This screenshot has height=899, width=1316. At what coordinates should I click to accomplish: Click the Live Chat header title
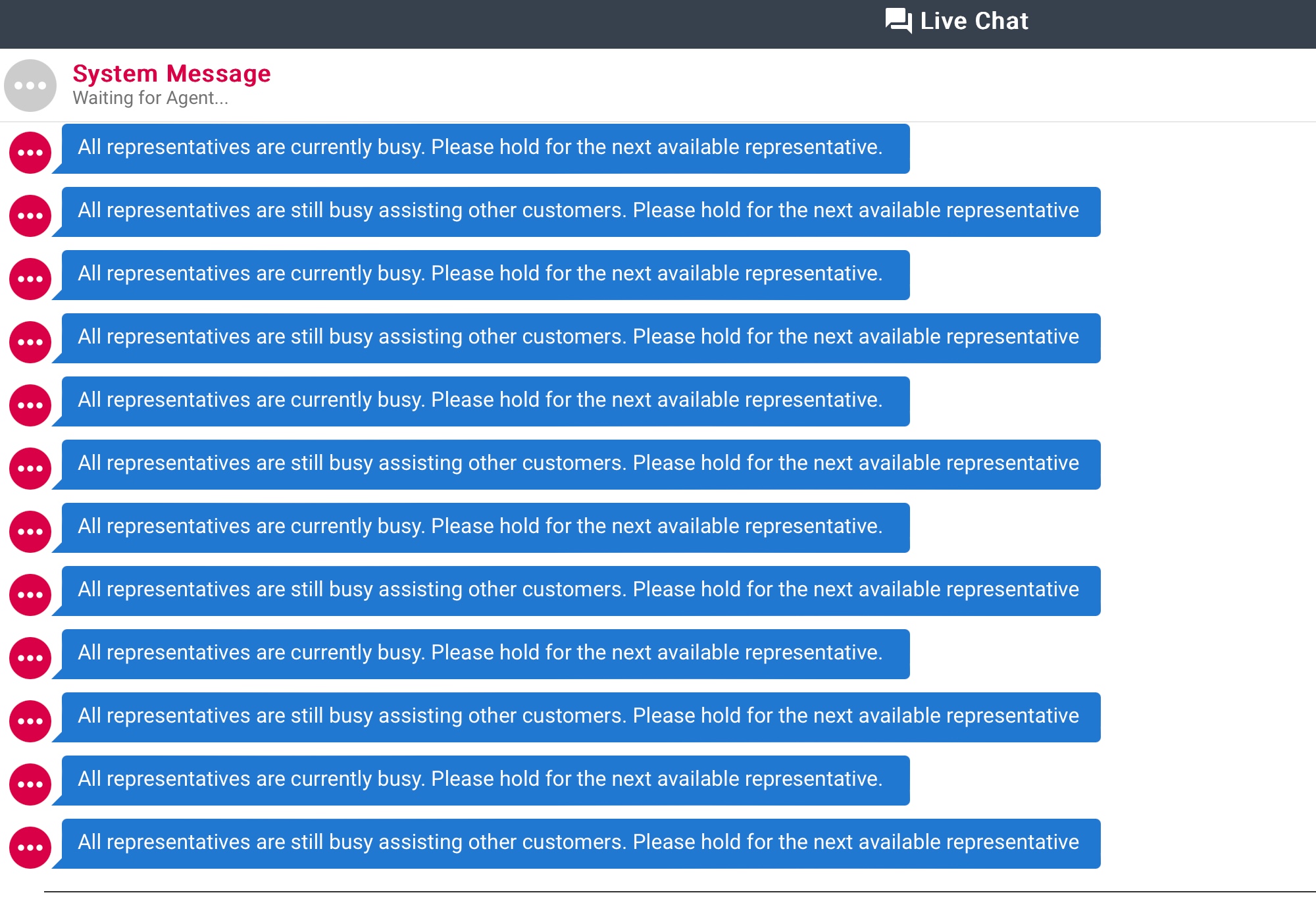(x=974, y=21)
